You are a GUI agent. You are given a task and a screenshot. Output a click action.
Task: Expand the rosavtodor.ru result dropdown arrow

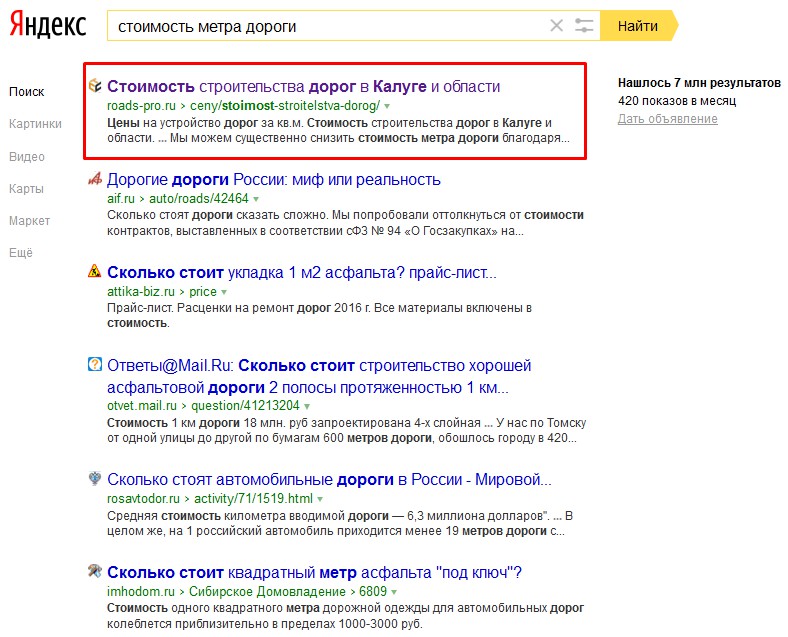point(320,499)
